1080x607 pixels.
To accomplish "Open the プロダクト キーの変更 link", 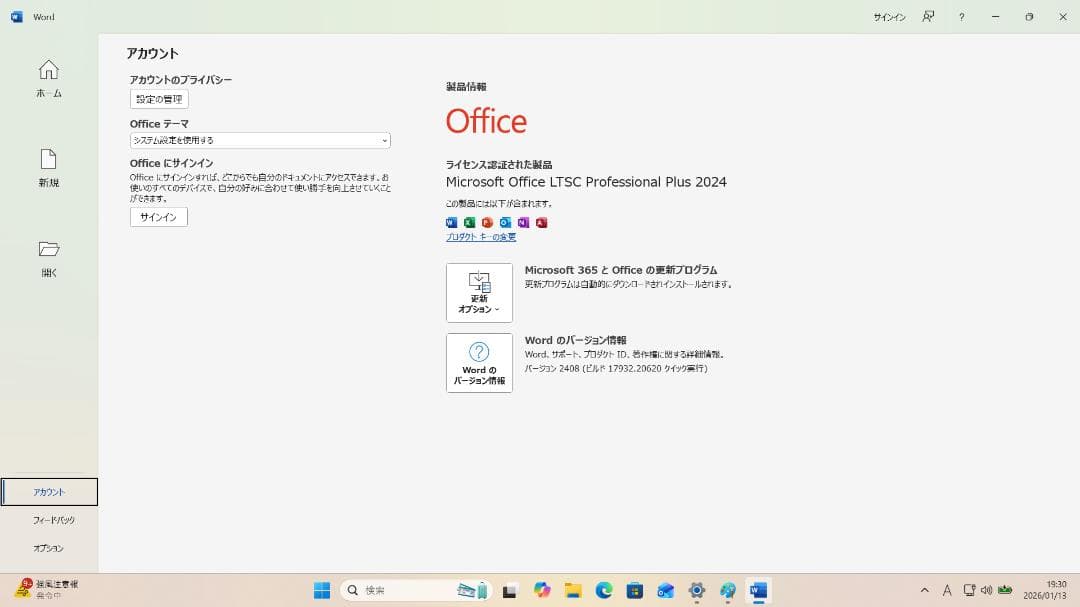I will point(480,236).
